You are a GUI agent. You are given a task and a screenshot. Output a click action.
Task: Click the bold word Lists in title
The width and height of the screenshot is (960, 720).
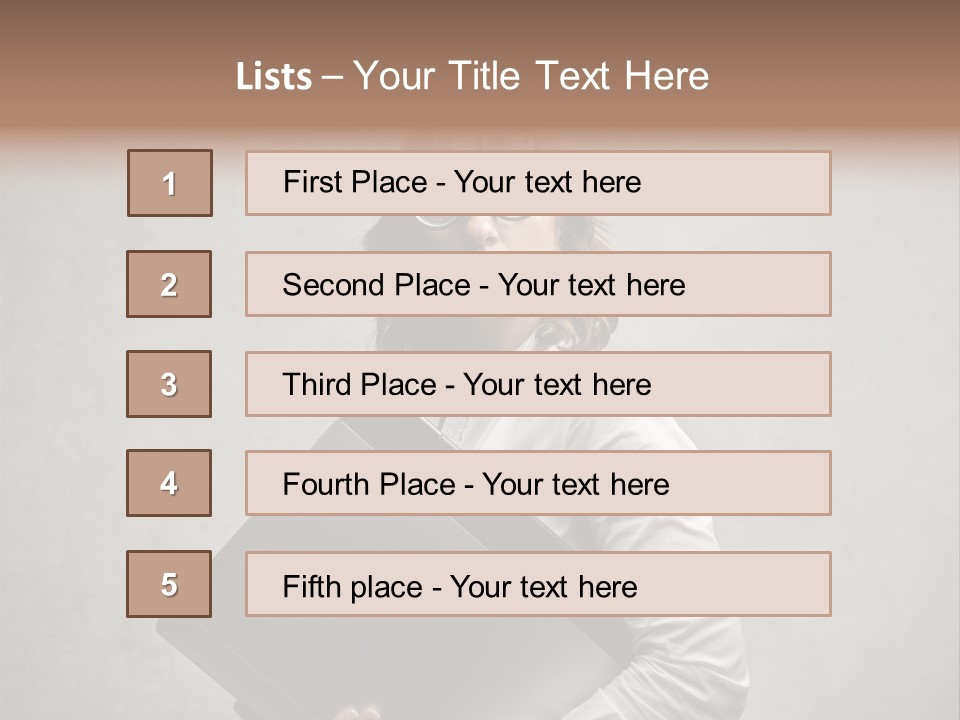(273, 77)
